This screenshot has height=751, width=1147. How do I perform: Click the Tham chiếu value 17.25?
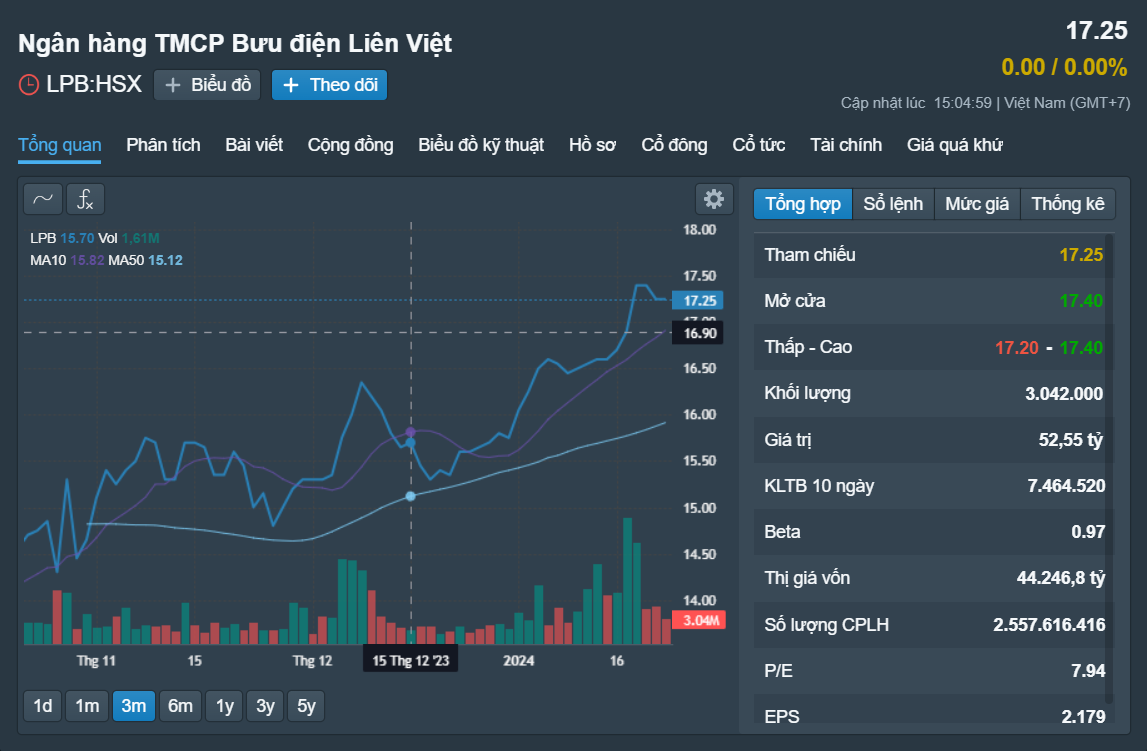pos(1081,254)
